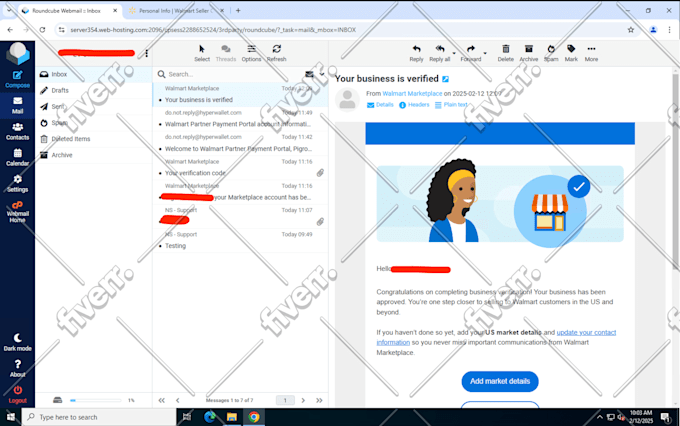Bookmark this page with star icon
The height and width of the screenshot is (426, 680).
point(631,29)
